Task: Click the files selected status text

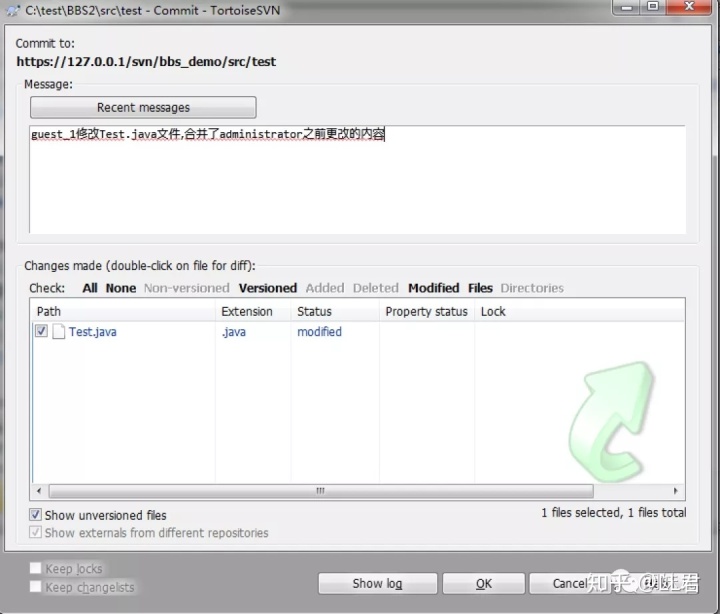Action: point(613,513)
